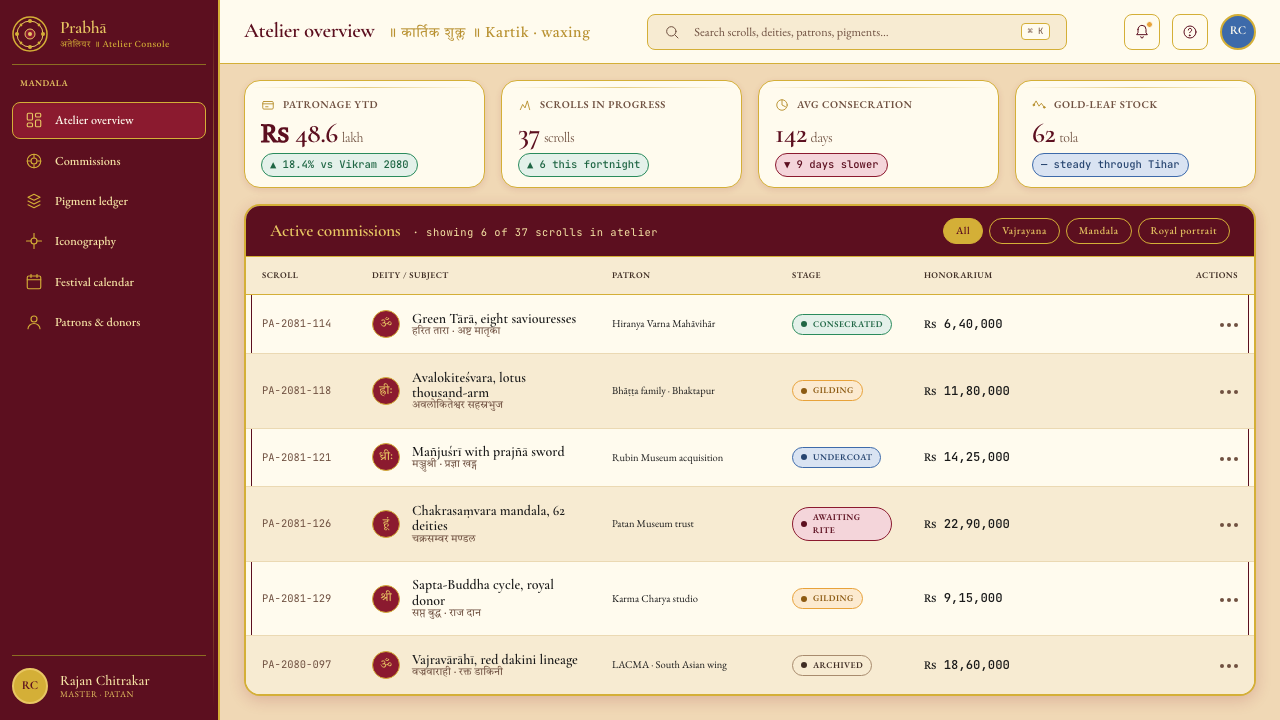
Task: Click the Consecrated stage badge
Action: 842,324
